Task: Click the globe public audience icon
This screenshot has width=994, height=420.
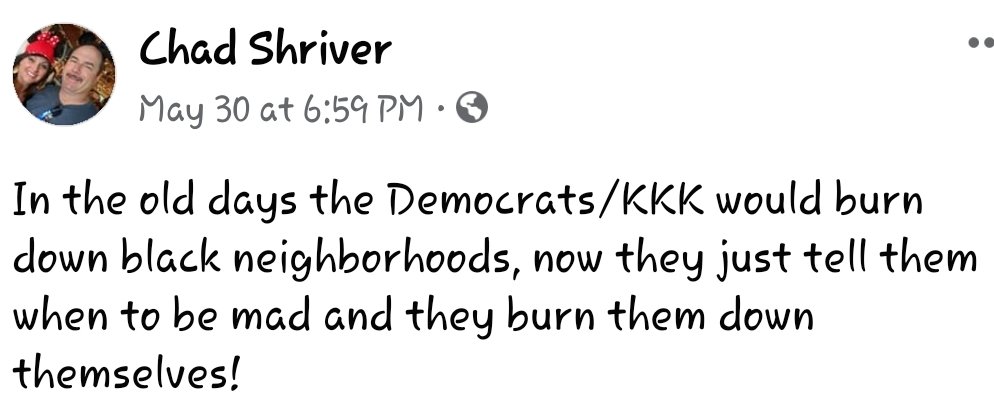Action: tap(472, 108)
